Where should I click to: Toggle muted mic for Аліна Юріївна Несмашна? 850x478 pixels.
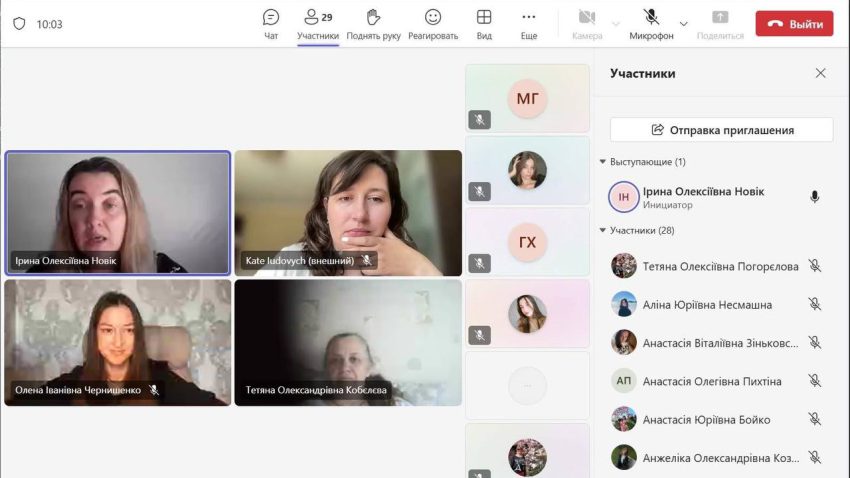814,304
